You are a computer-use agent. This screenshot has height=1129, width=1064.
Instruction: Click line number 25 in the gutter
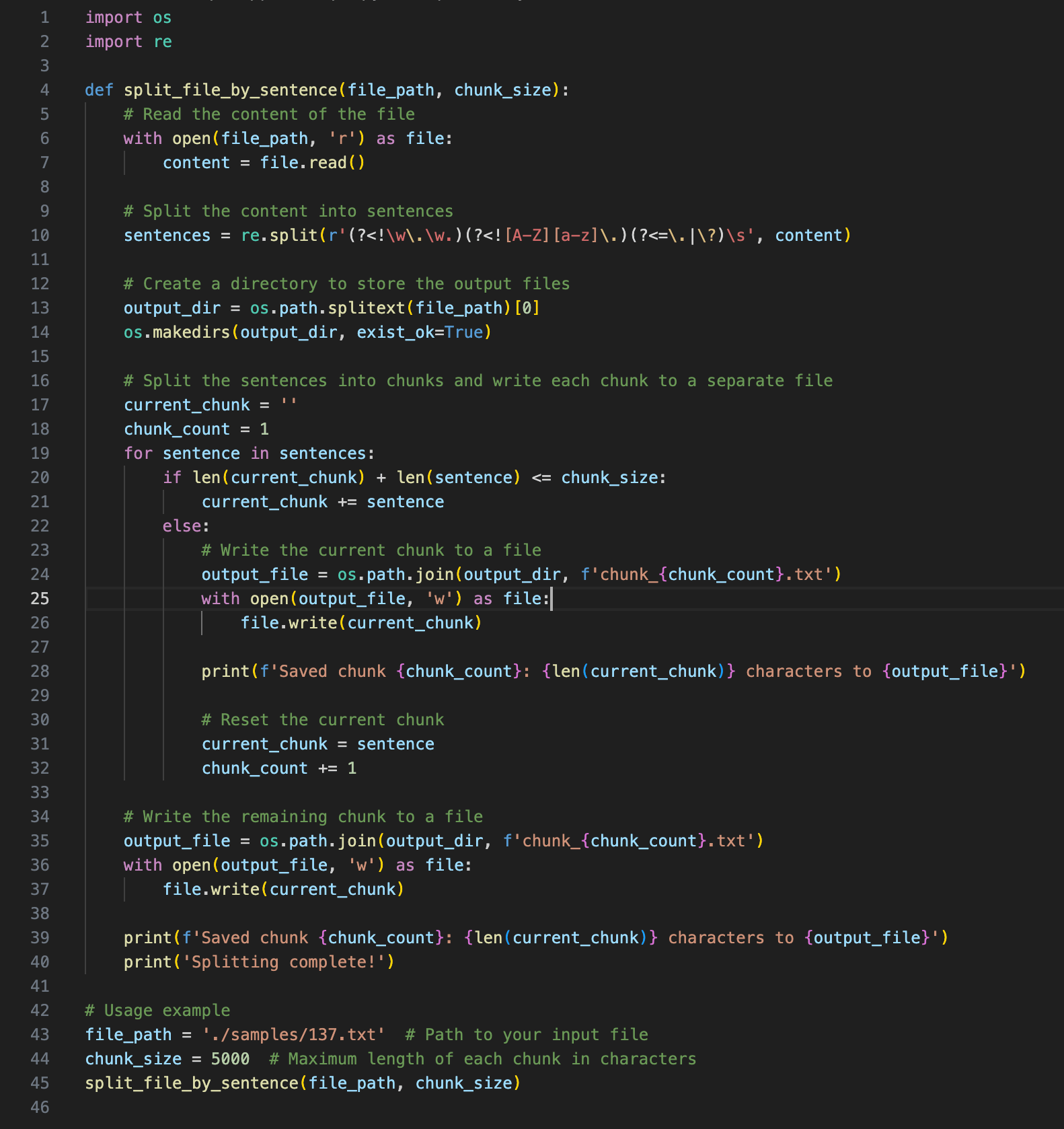coord(40,599)
